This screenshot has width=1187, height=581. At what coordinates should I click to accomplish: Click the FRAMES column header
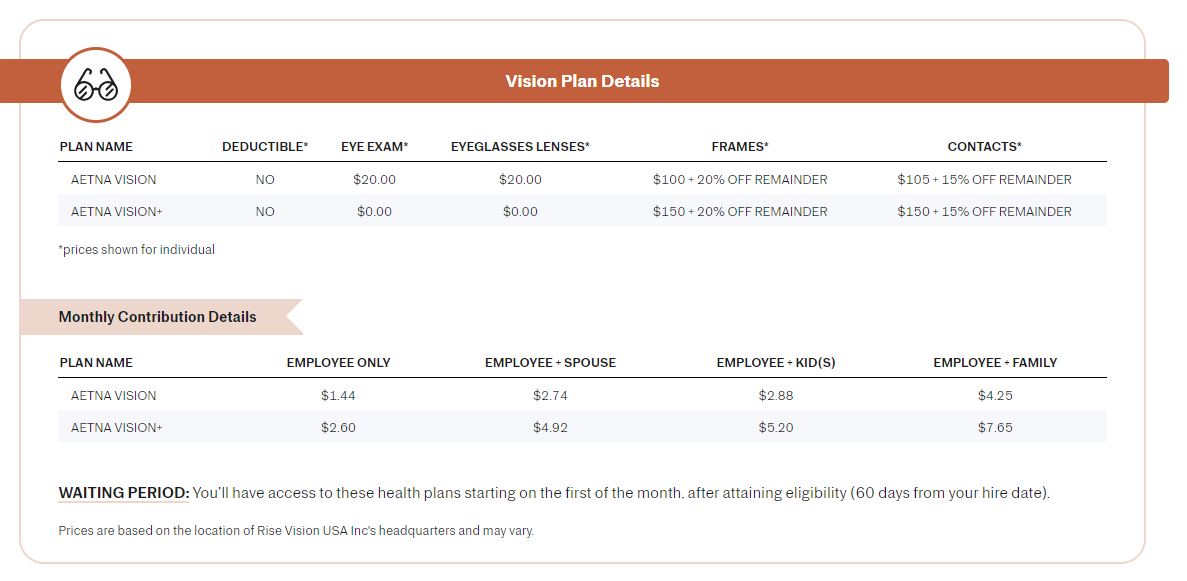tap(740, 147)
